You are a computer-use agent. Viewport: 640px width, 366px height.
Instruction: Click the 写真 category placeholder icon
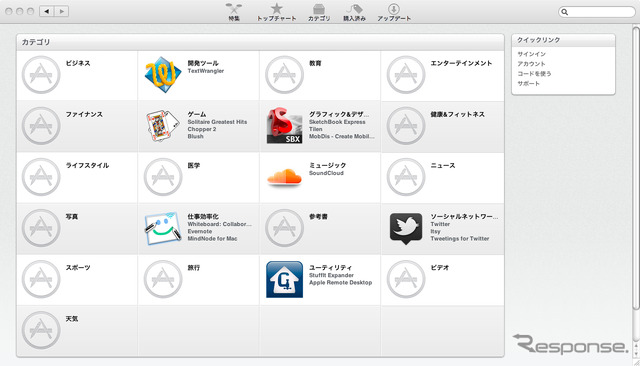(41, 228)
